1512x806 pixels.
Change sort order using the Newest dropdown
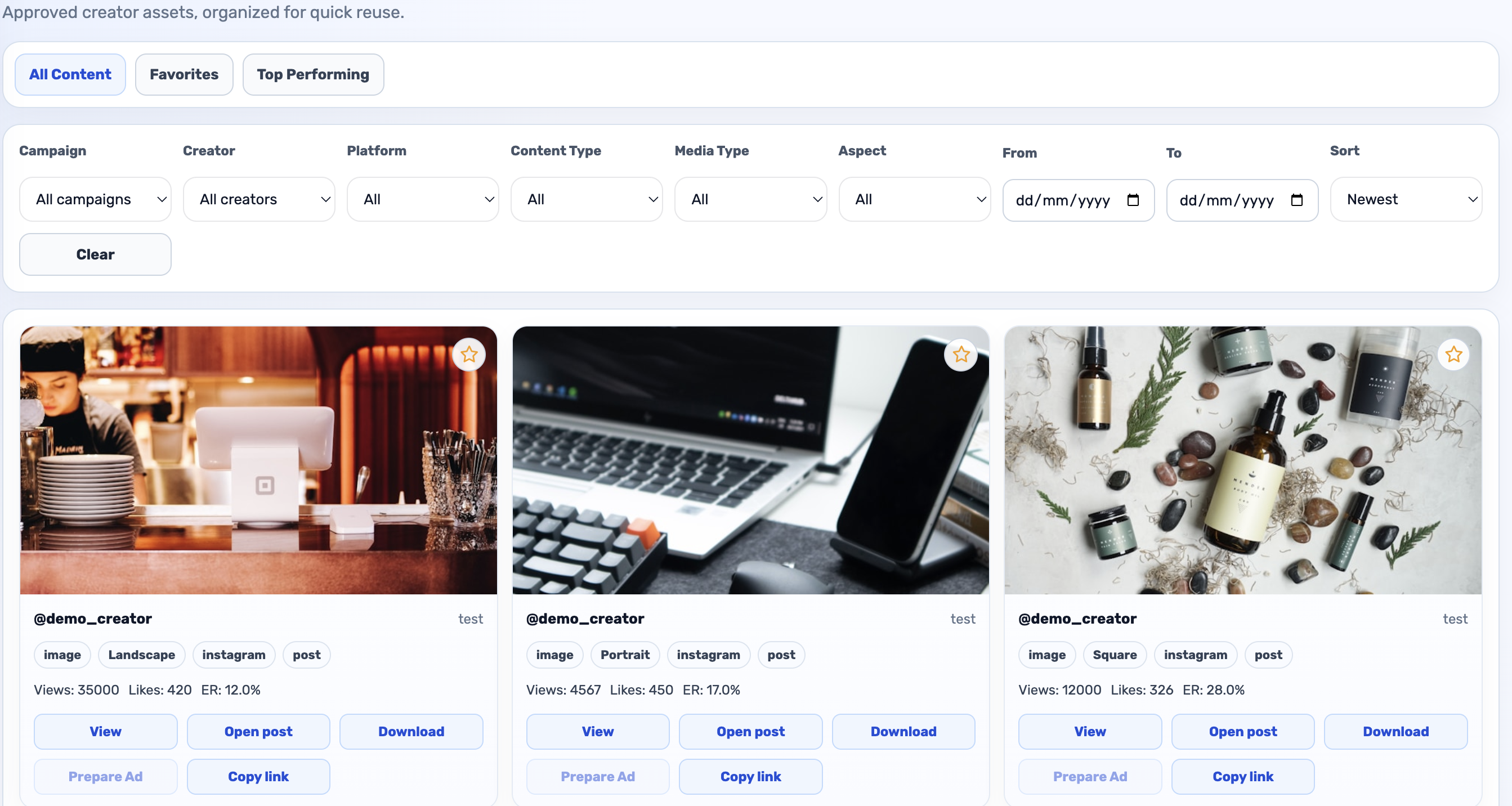[1407, 199]
